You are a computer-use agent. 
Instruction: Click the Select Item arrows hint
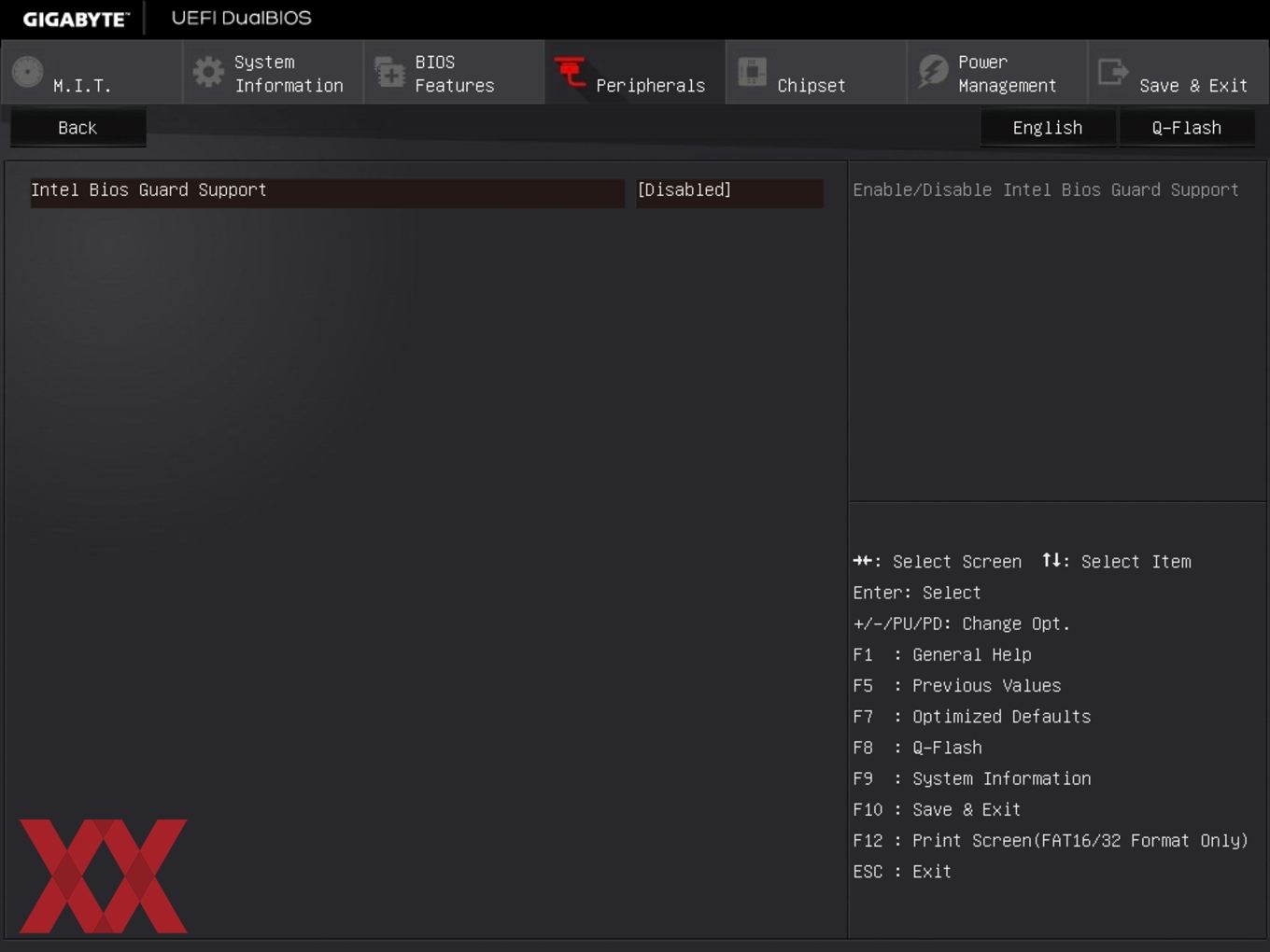click(x=1117, y=562)
